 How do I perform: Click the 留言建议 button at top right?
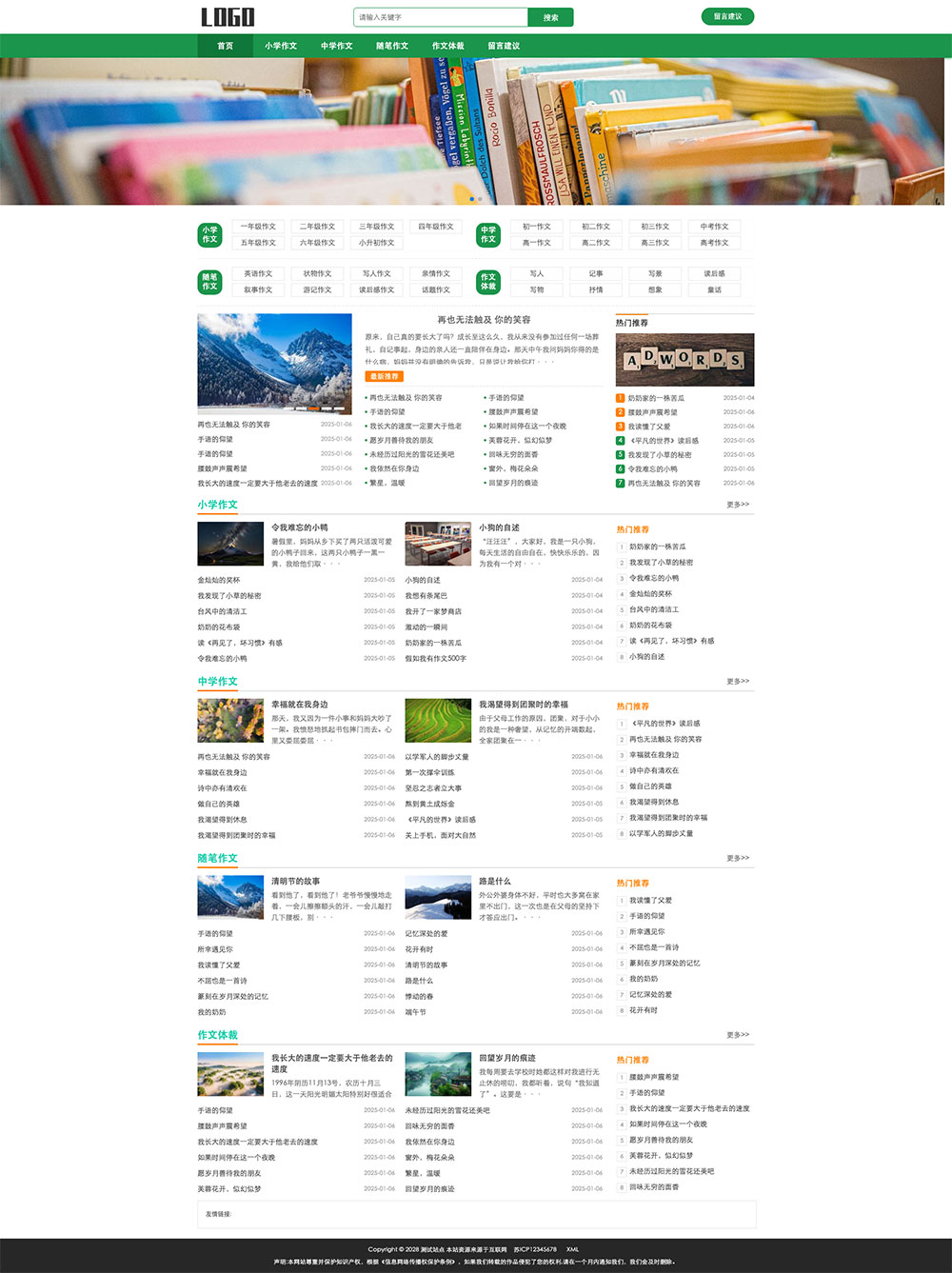(727, 16)
